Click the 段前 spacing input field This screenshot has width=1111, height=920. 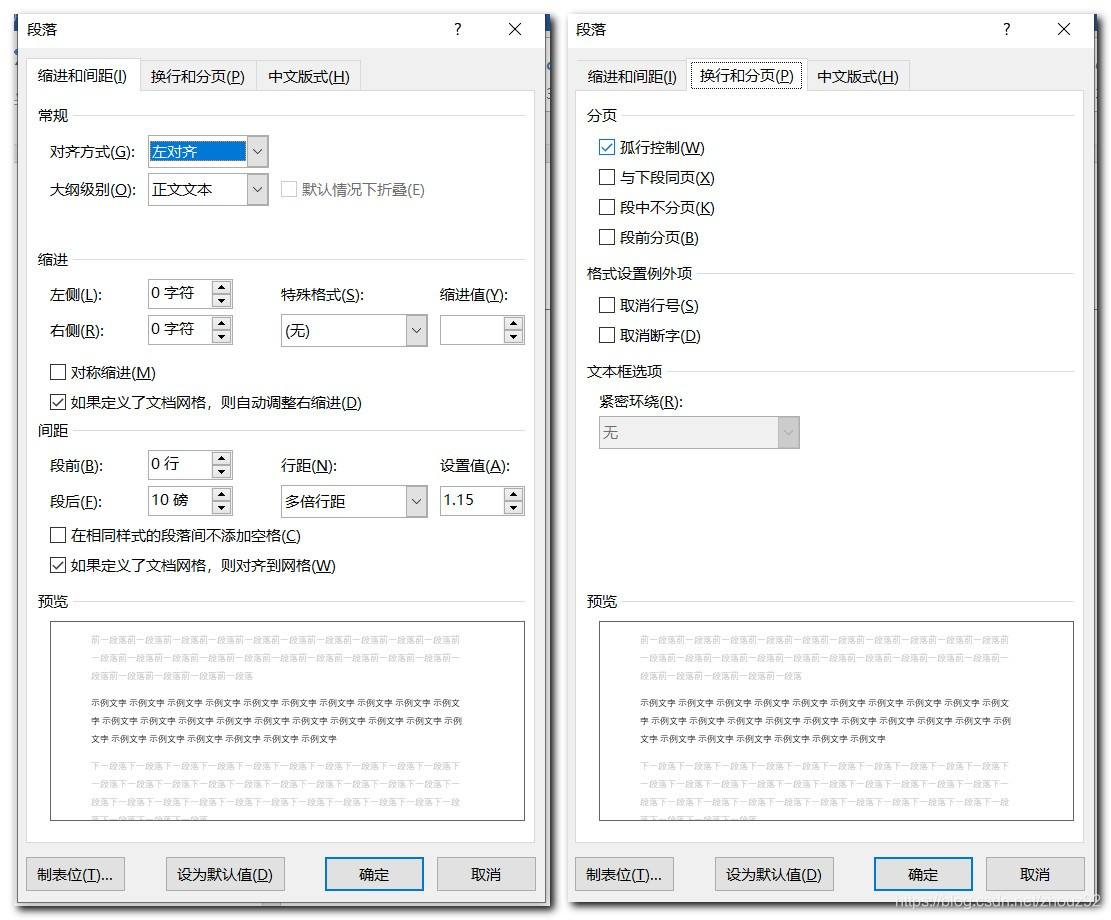[x=180, y=464]
